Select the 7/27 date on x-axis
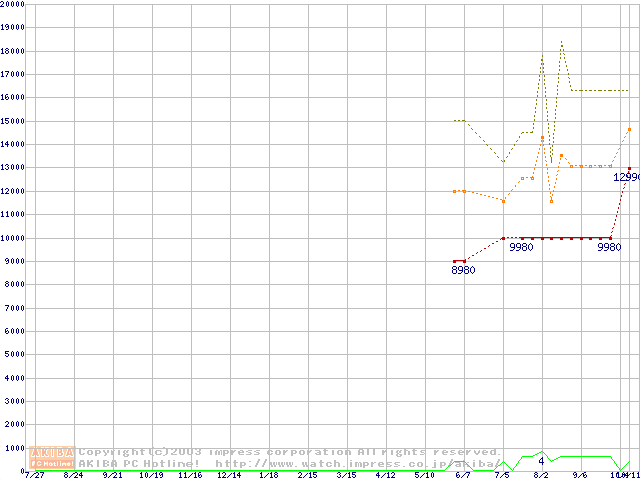Image resolution: width=640 pixels, height=480 pixels. click(x=34, y=475)
